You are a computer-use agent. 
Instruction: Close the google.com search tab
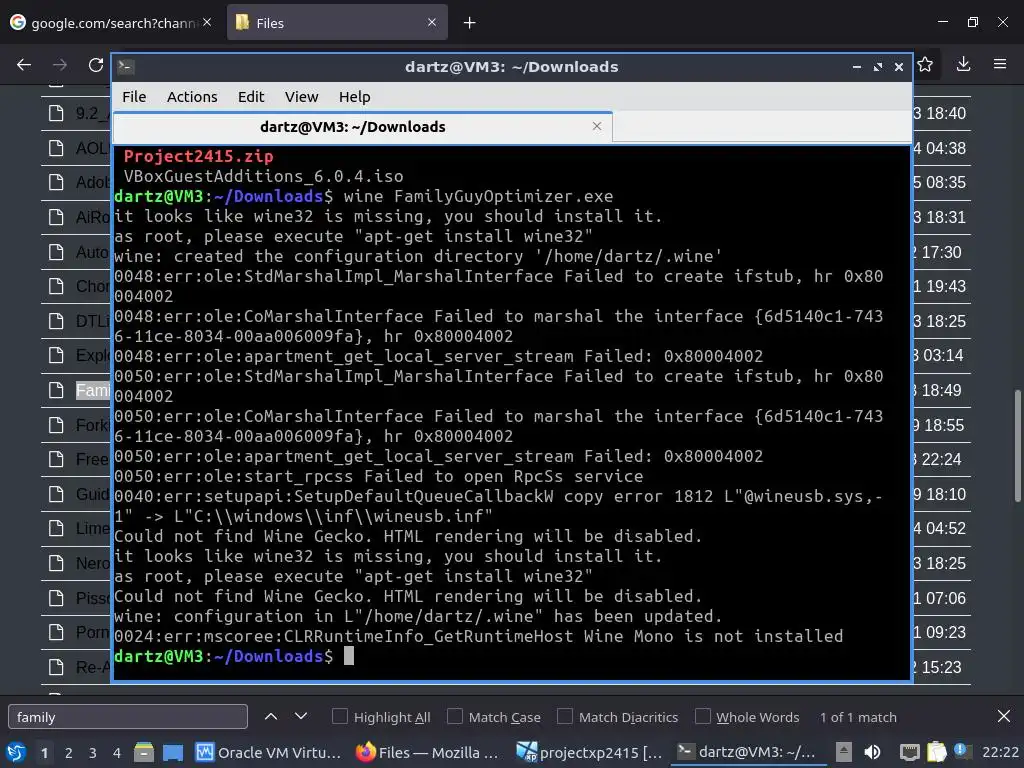pos(207,22)
